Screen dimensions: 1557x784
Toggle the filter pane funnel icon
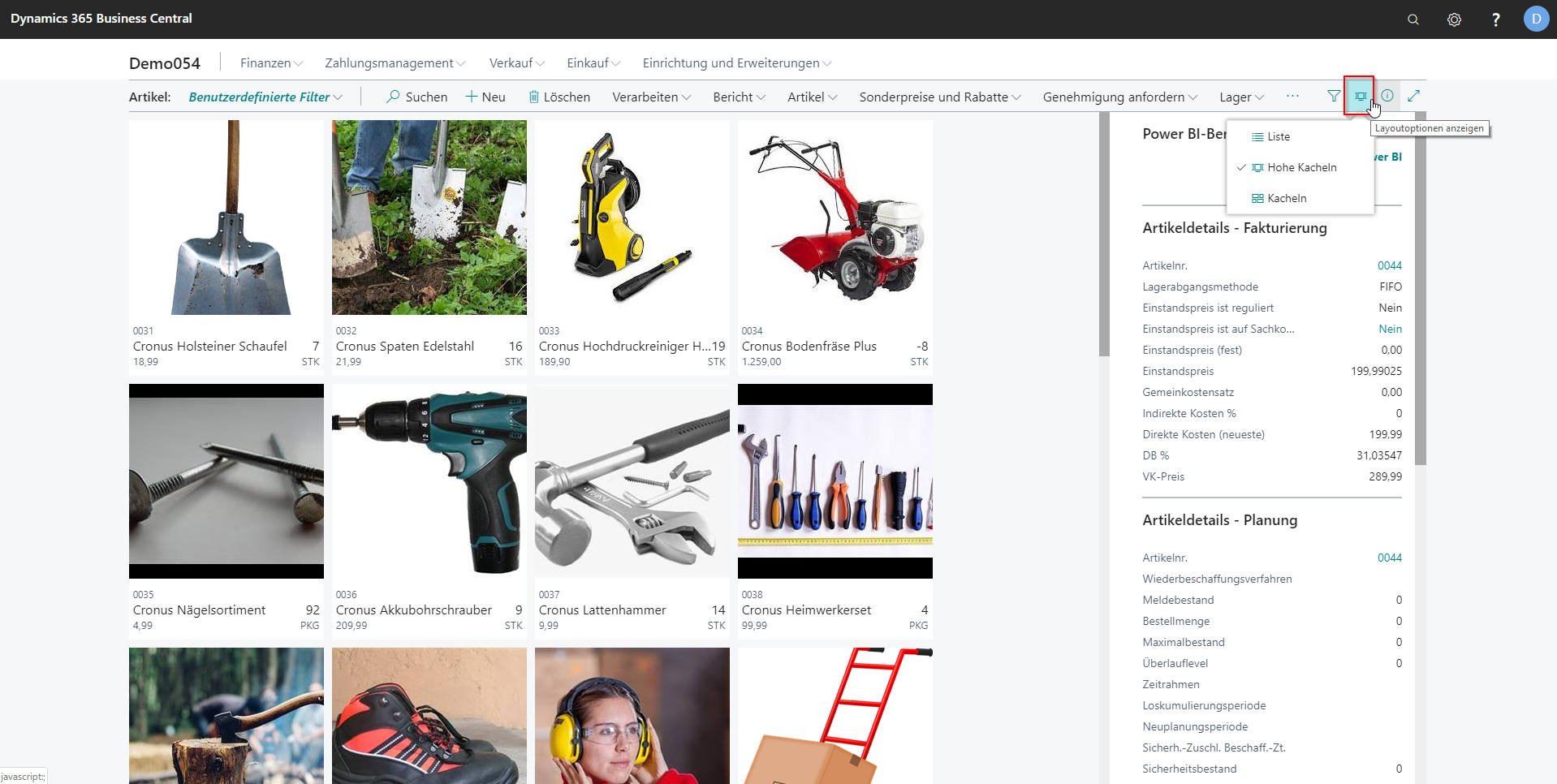pos(1334,96)
